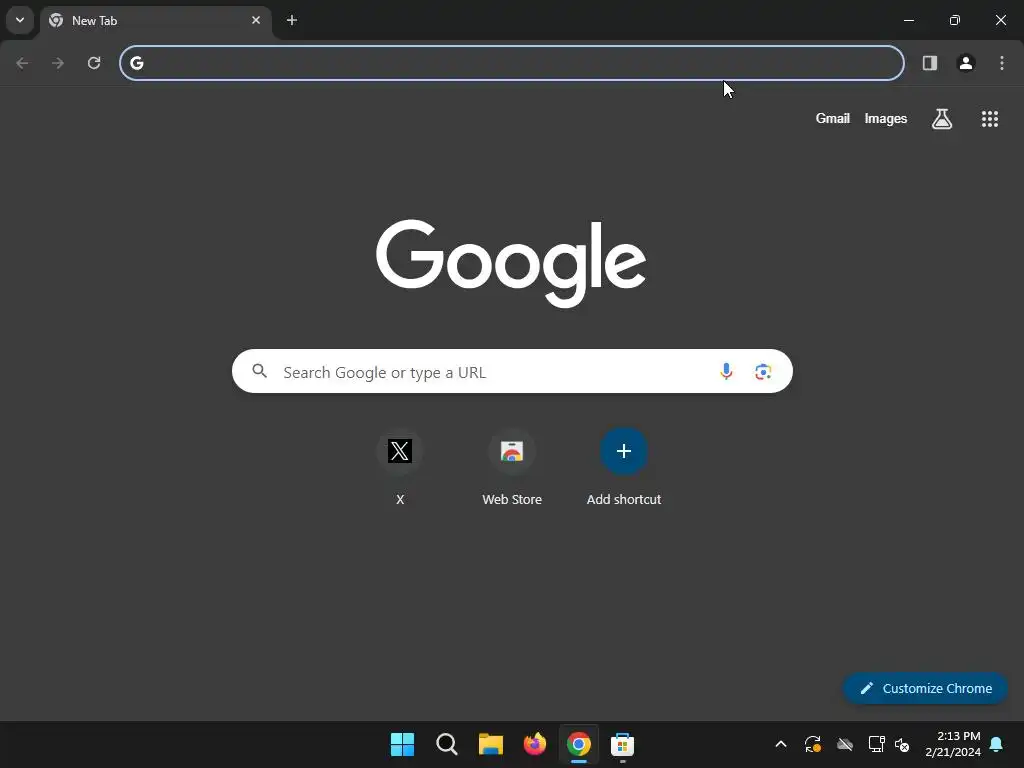Open Microsoft Store from taskbar
Viewport: 1024px width, 768px height.
(x=622, y=744)
